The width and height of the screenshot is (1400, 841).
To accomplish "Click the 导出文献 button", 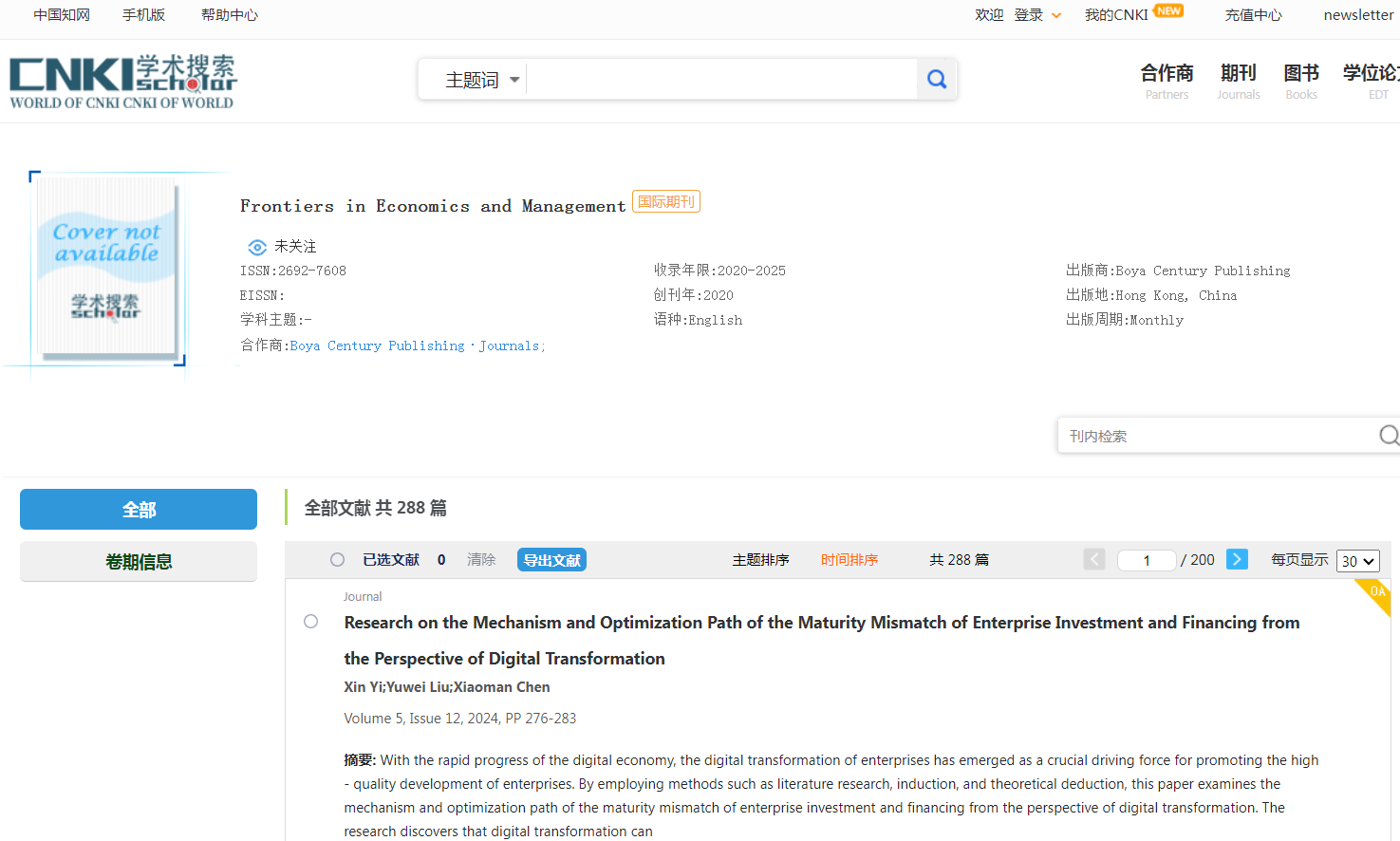I will (551, 560).
